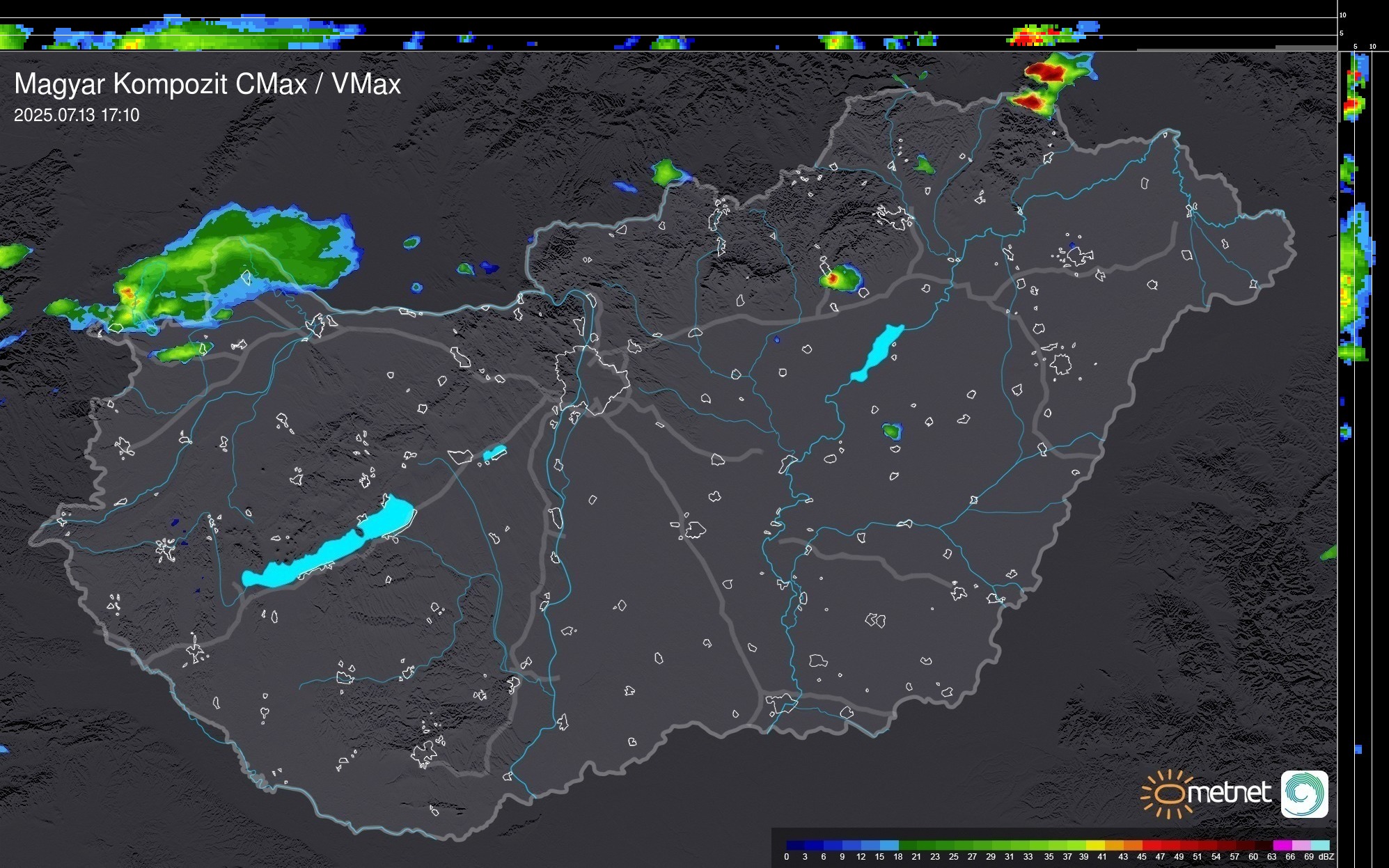Image resolution: width=1389 pixels, height=868 pixels.
Task: Click the small green echo in the eastern plain
Action: 891,431
